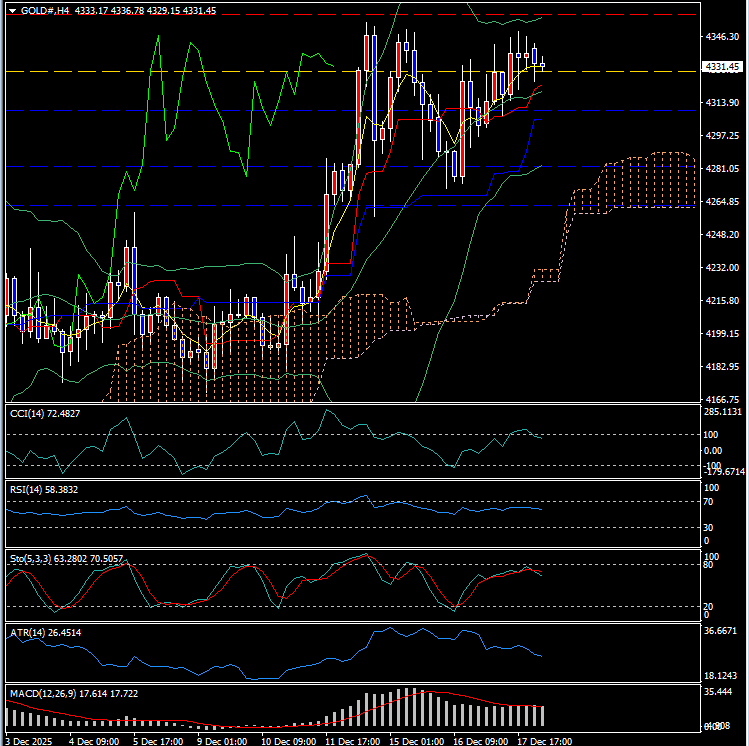The width and height of the screenshot is (749, 746).
Task: Click the 4232.00 price scale label
Action: click(721, 268)
